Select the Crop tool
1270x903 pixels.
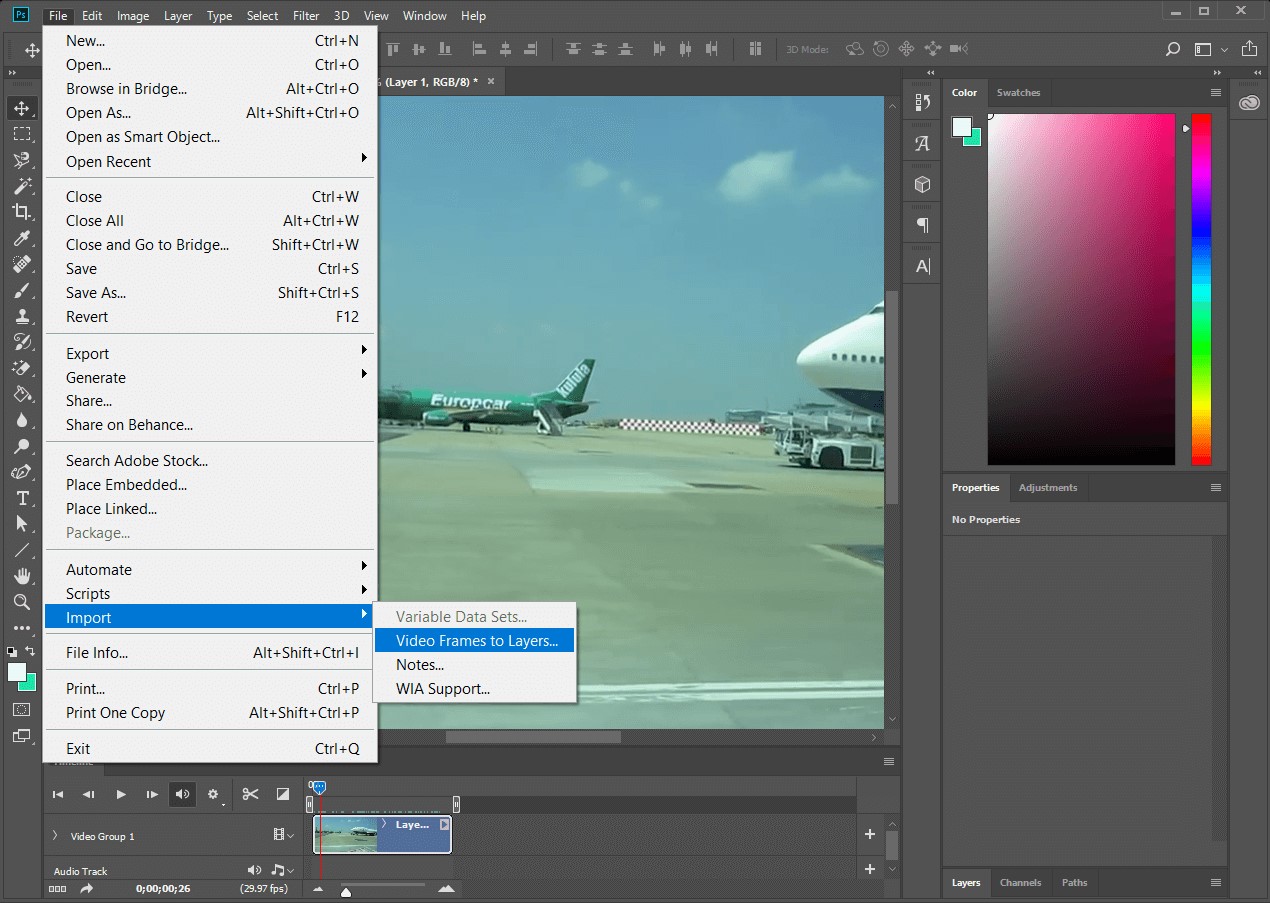coord(21,211)
